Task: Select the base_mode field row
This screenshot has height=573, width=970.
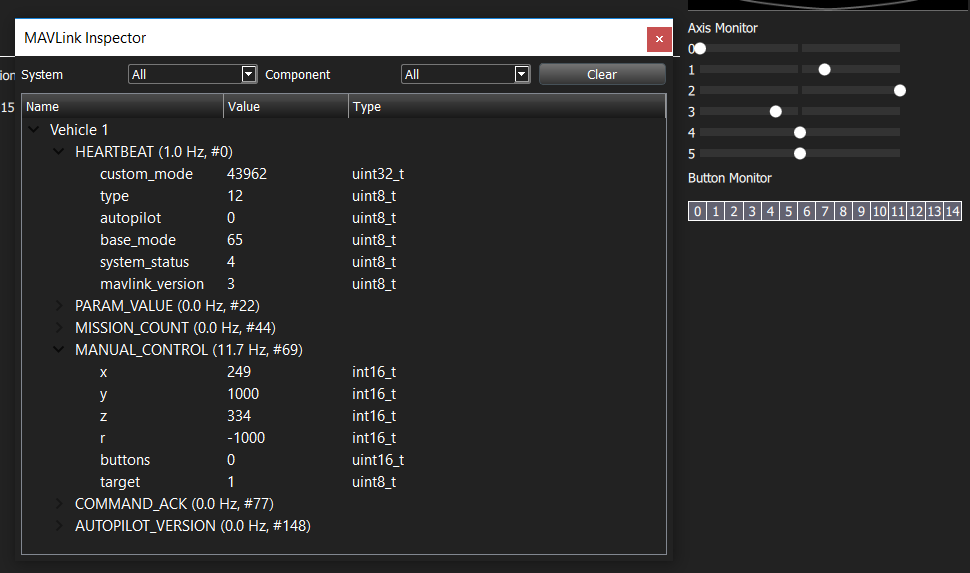Action: click(344, 239)
